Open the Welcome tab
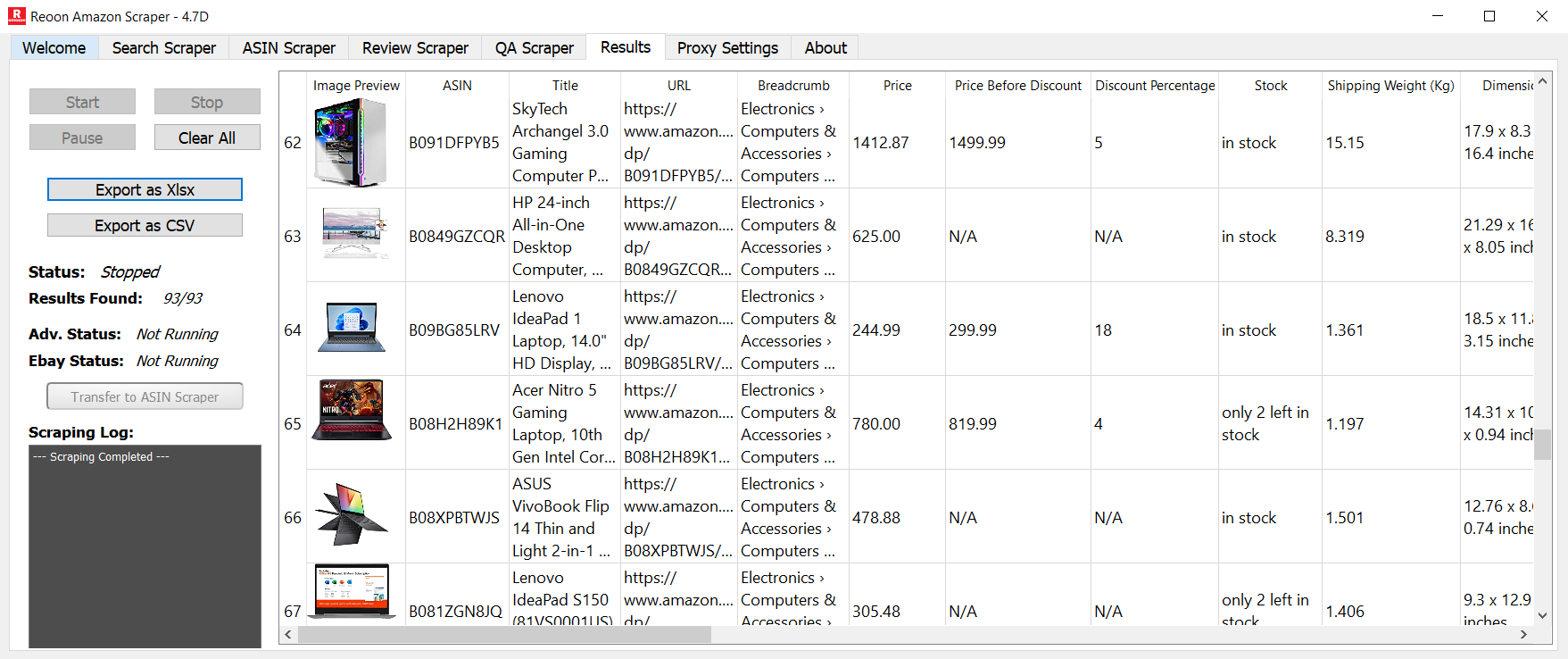Viewport: 1568px width, 659px height. tap(54, 48)
